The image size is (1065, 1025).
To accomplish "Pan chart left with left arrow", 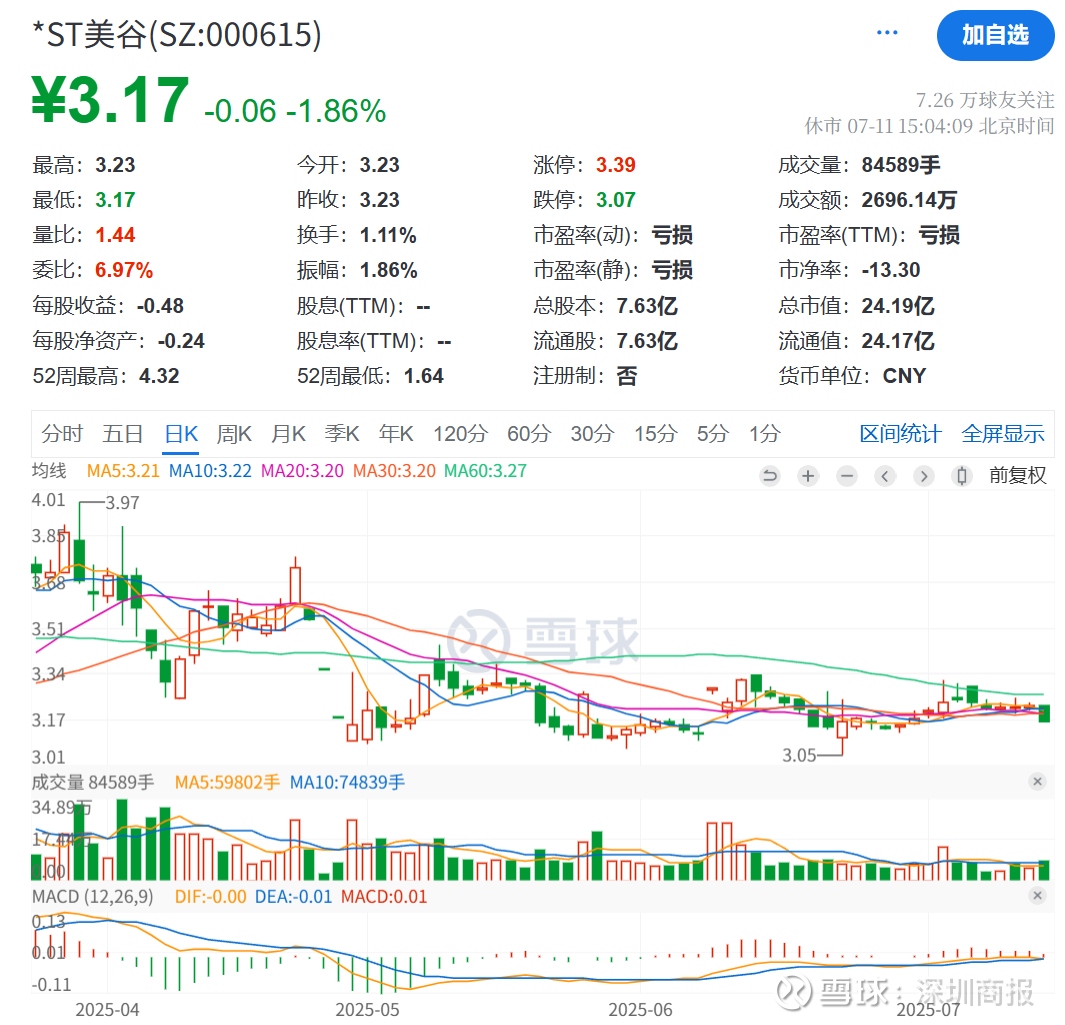I will coord(884,475).
